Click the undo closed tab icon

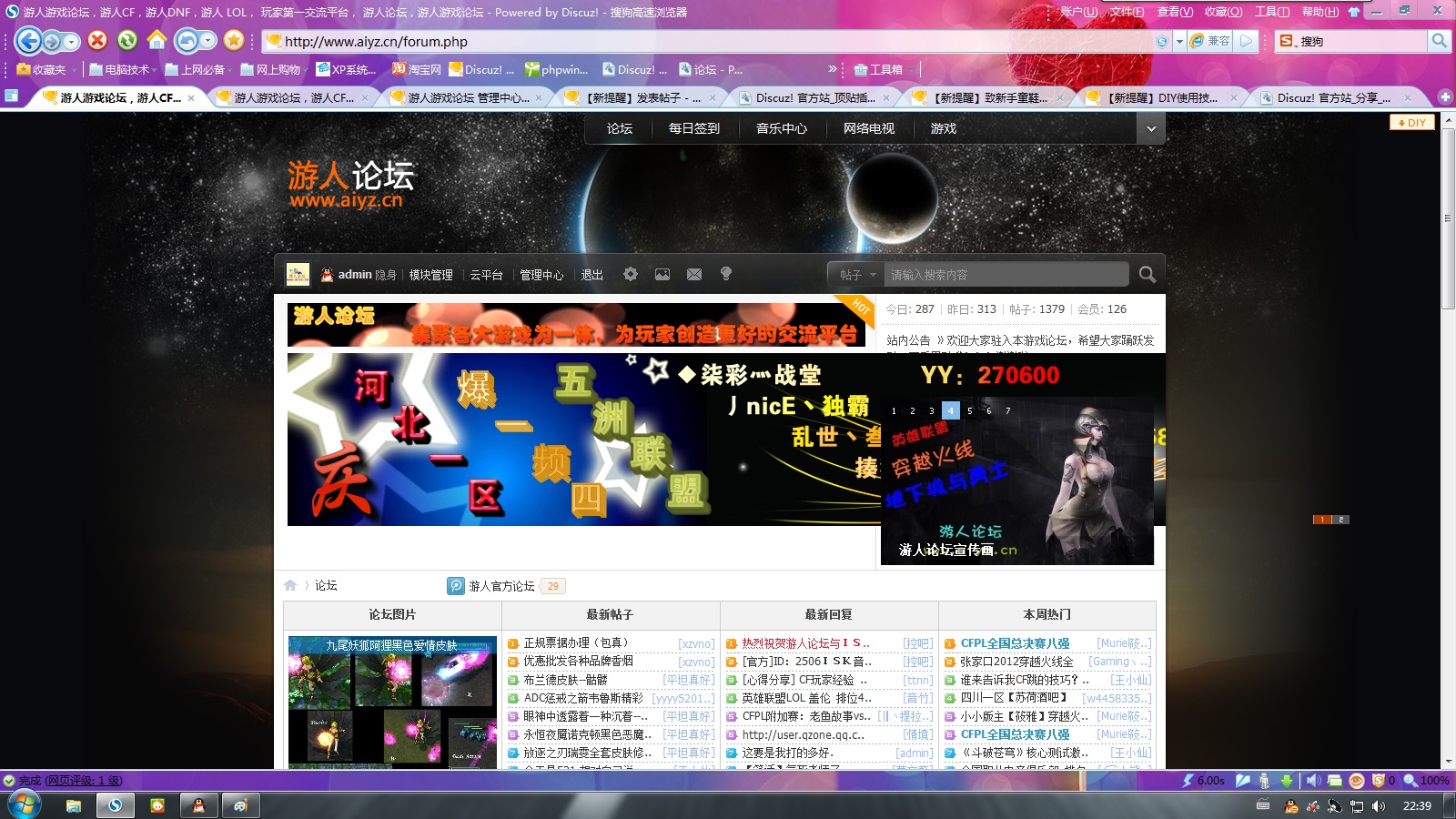(187, 41)
